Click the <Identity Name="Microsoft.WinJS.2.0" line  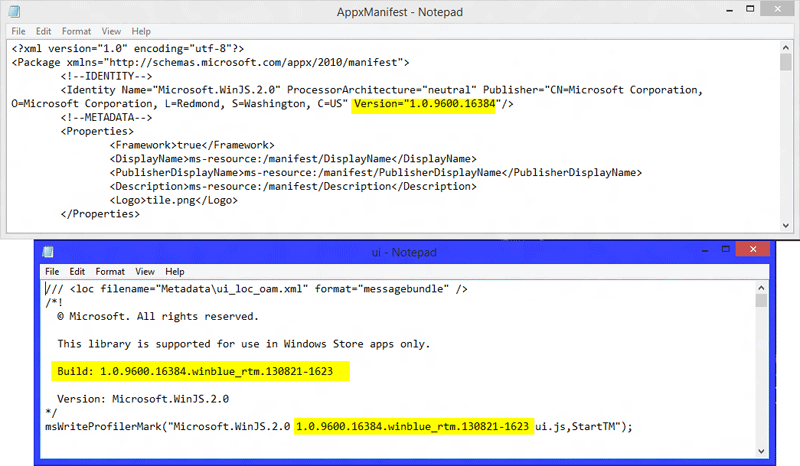coord(382,90)
